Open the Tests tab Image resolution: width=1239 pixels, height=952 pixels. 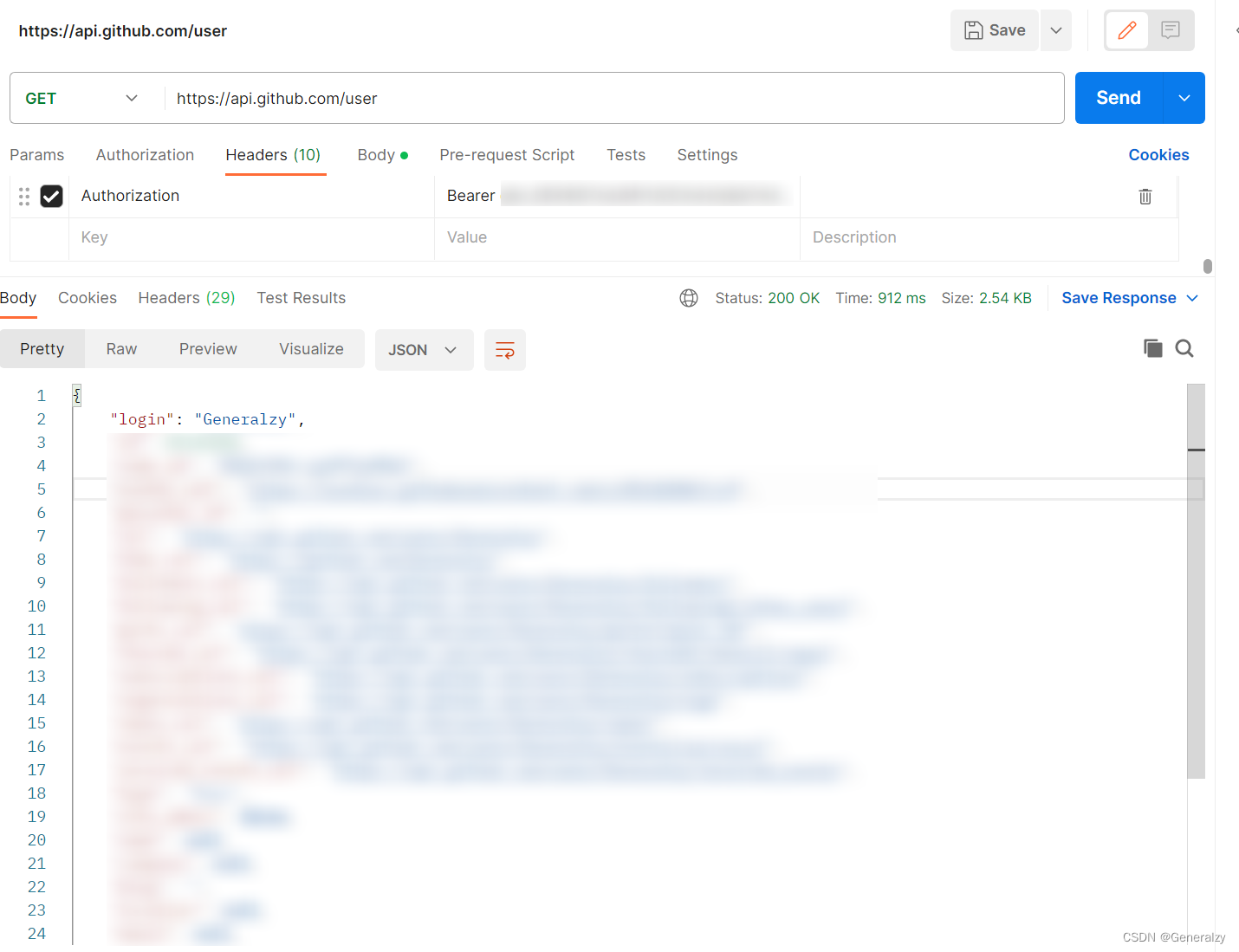pos(626,155)
